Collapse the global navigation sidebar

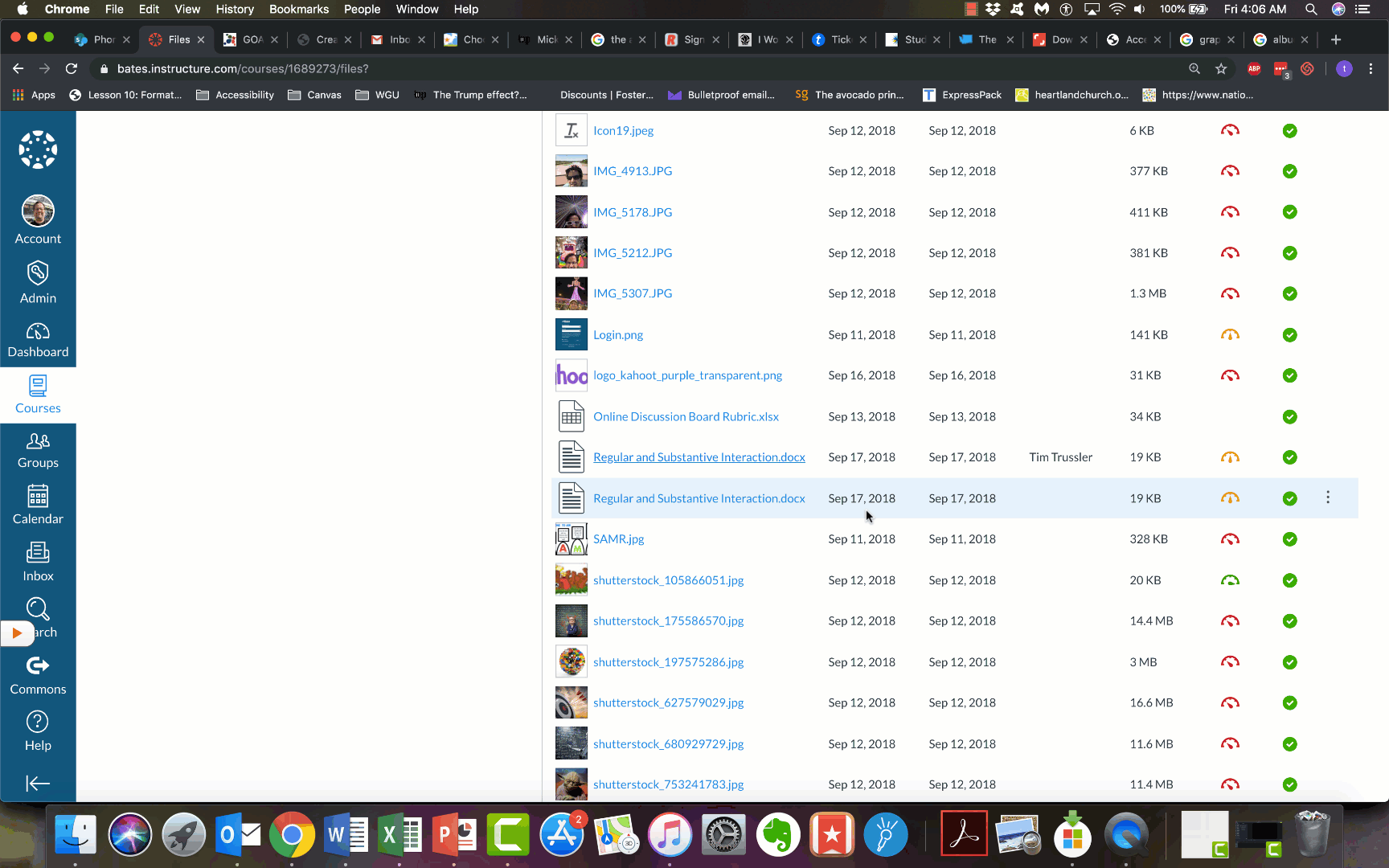[38, 784]
